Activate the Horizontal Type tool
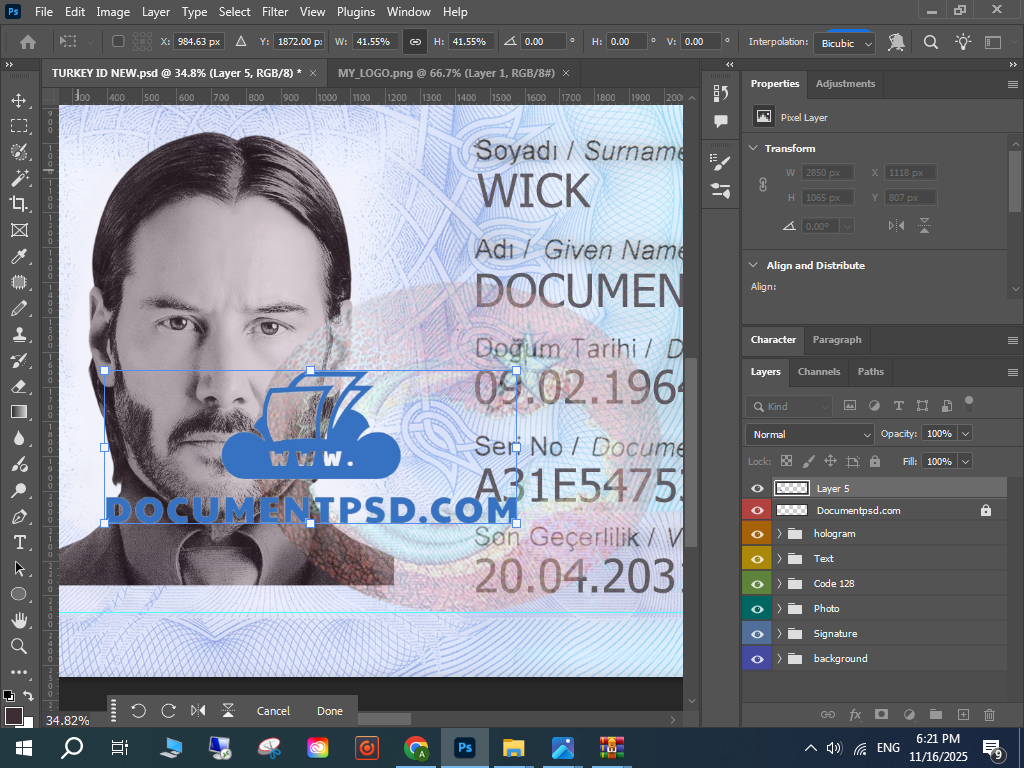The image size is (1024, 768). coord(19,542)
